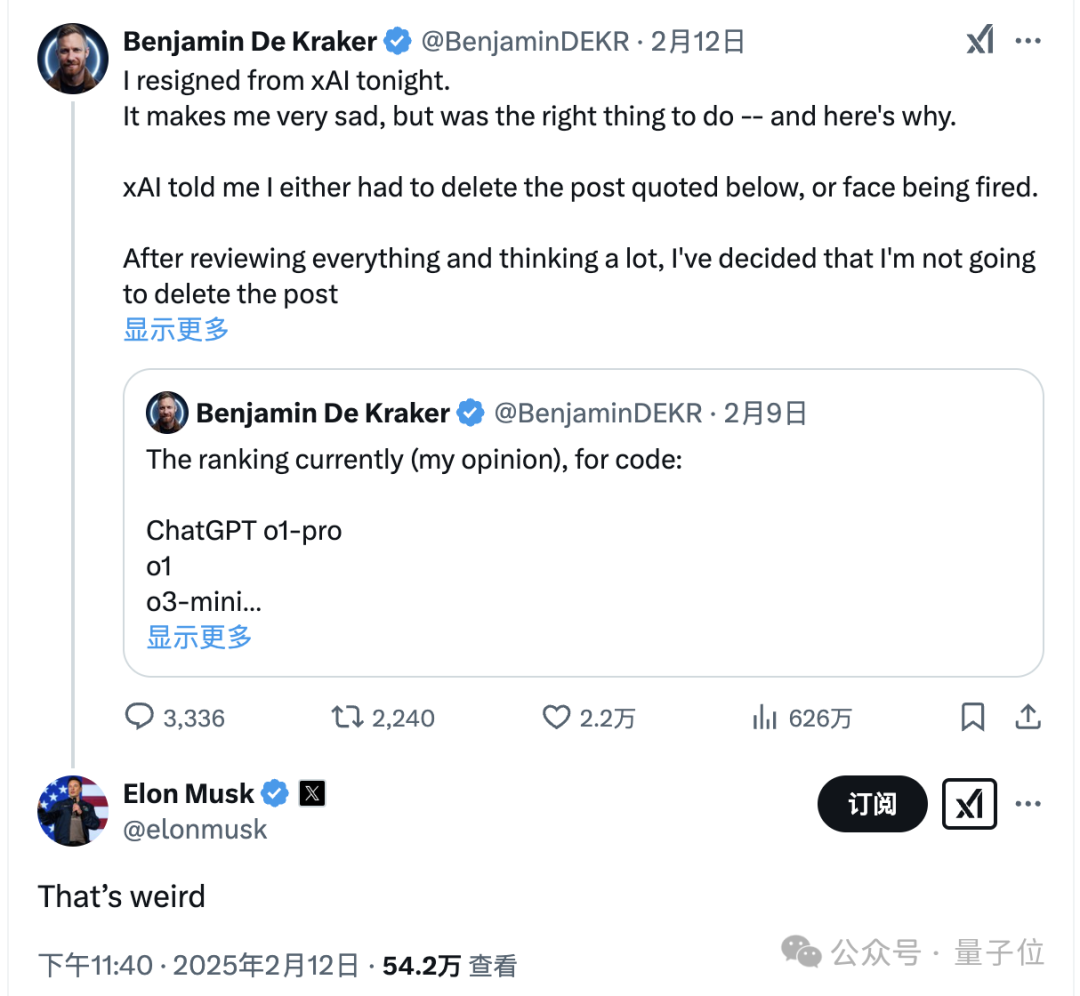Open the more options menu on Elon's post

click(x=1028, y=804)
